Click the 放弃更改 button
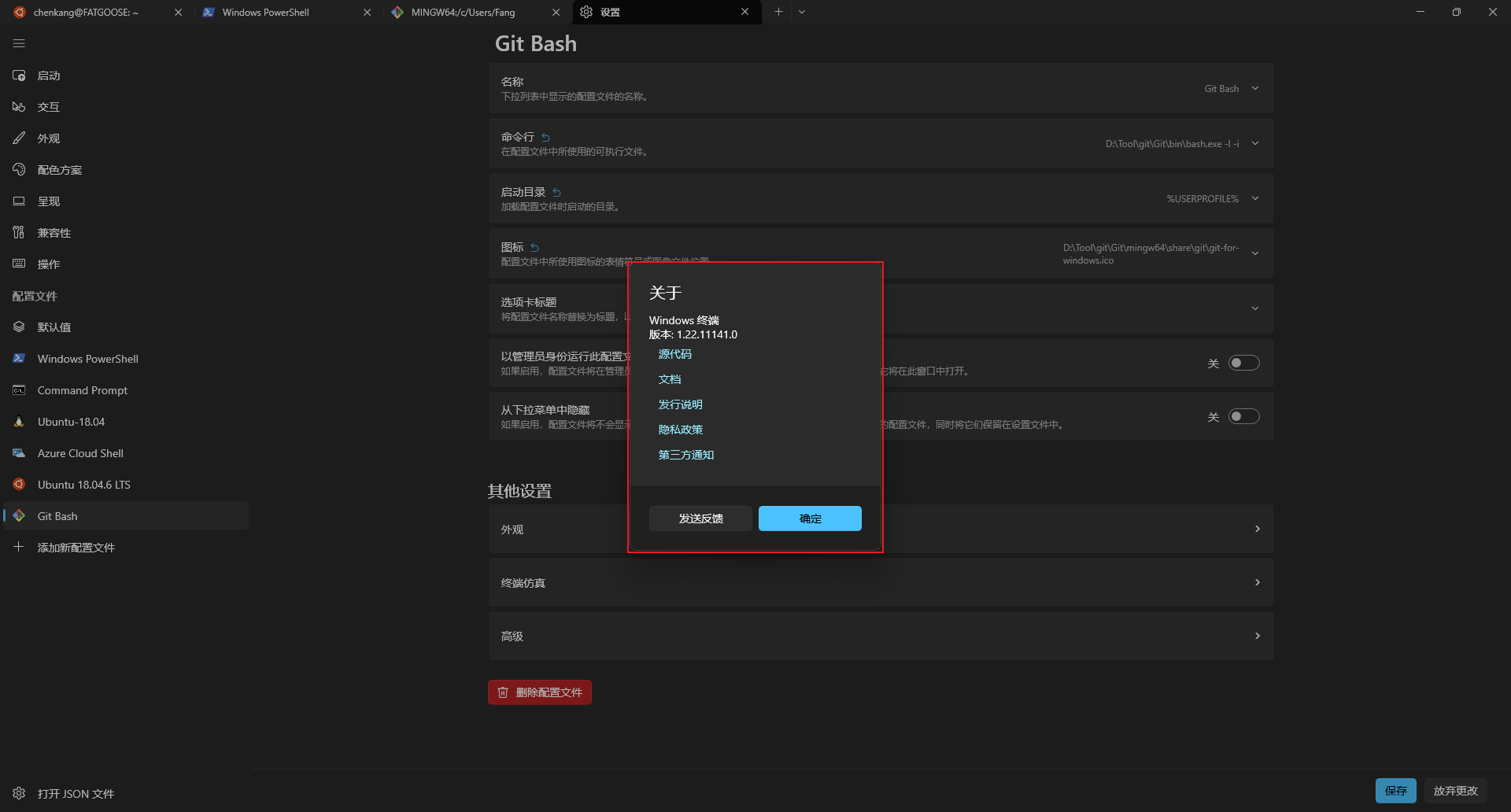This screenshot has width=1511, height=812. [x=1456, y=791]
